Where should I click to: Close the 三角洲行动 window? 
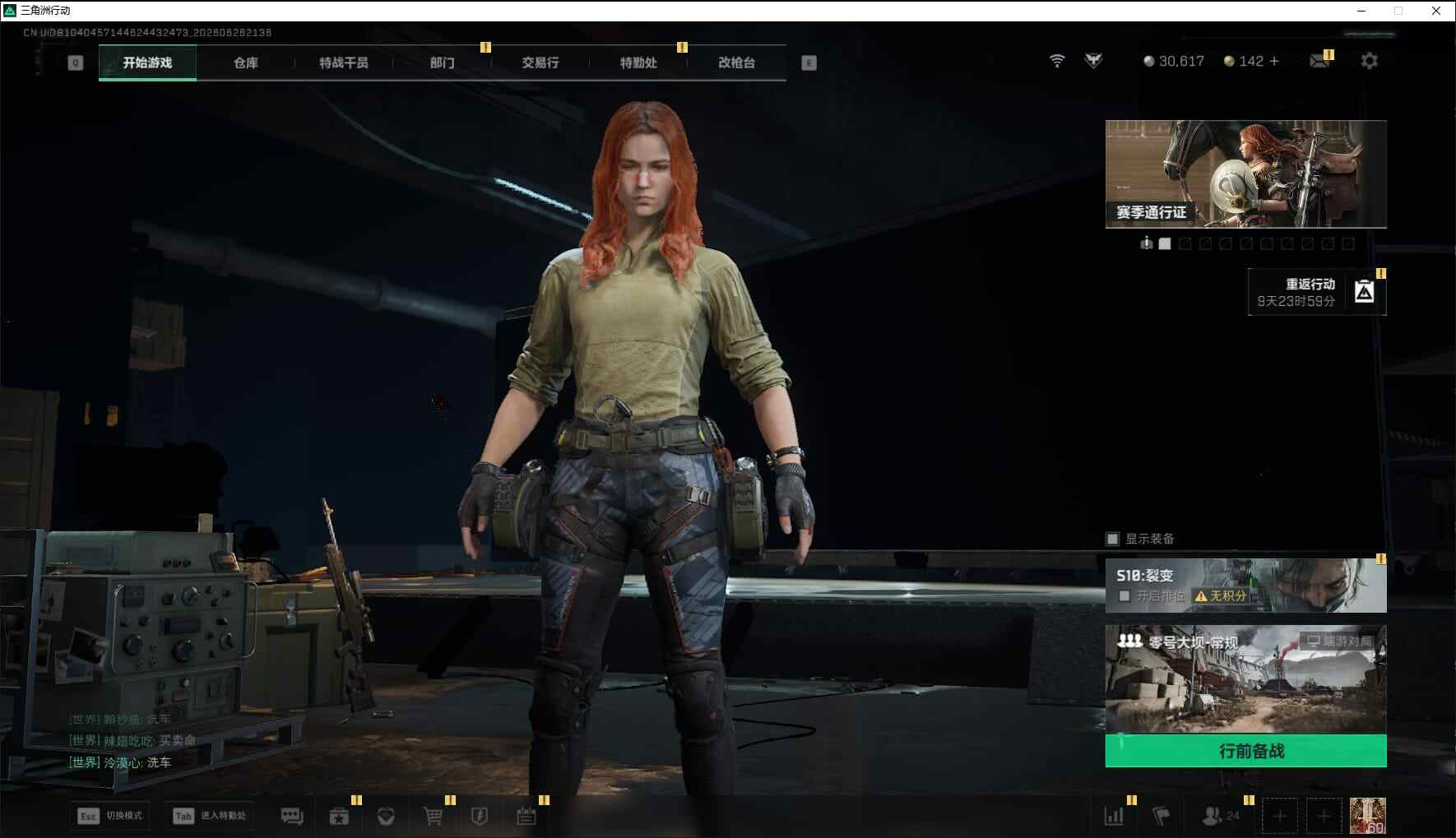1436,11
